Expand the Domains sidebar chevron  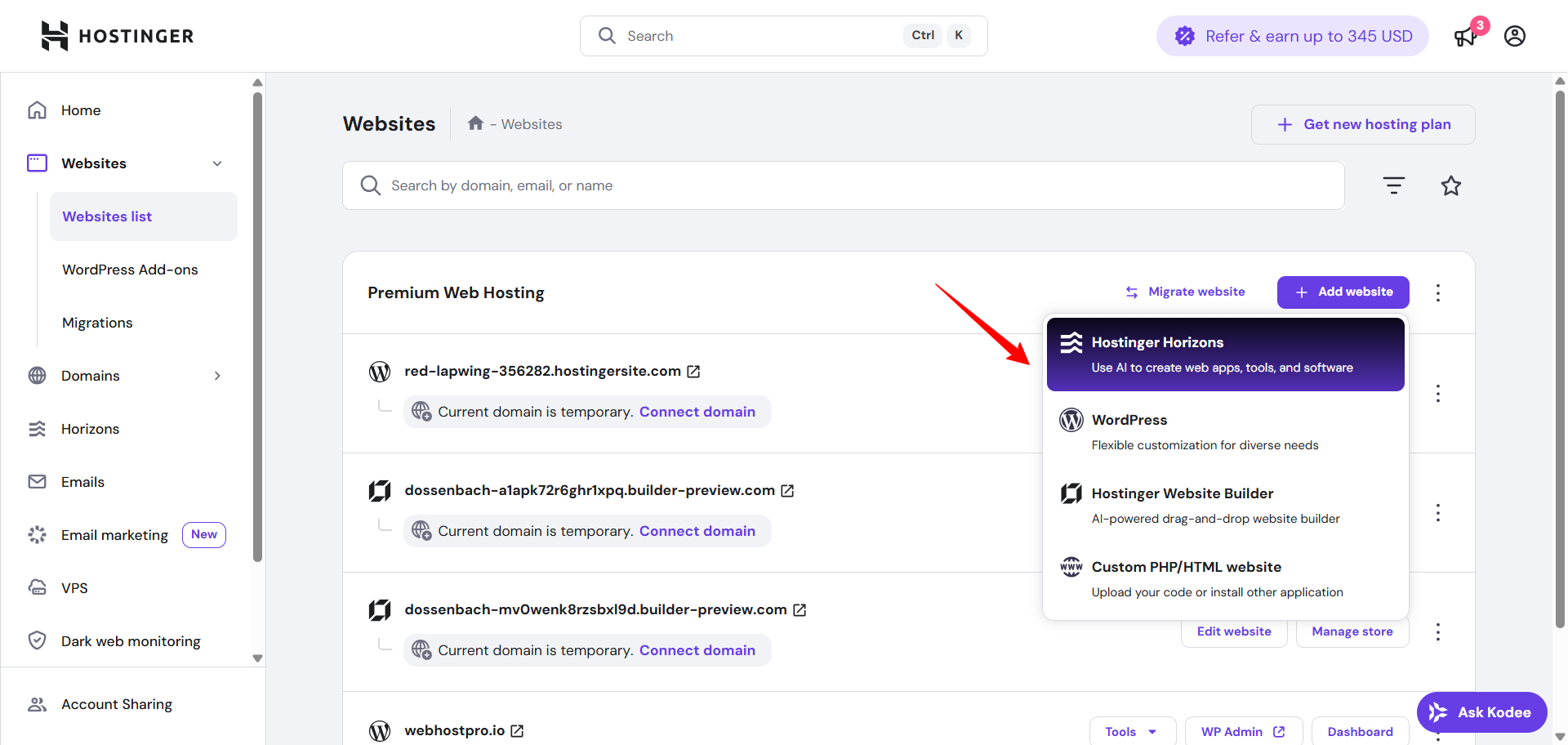click(217, 376)
